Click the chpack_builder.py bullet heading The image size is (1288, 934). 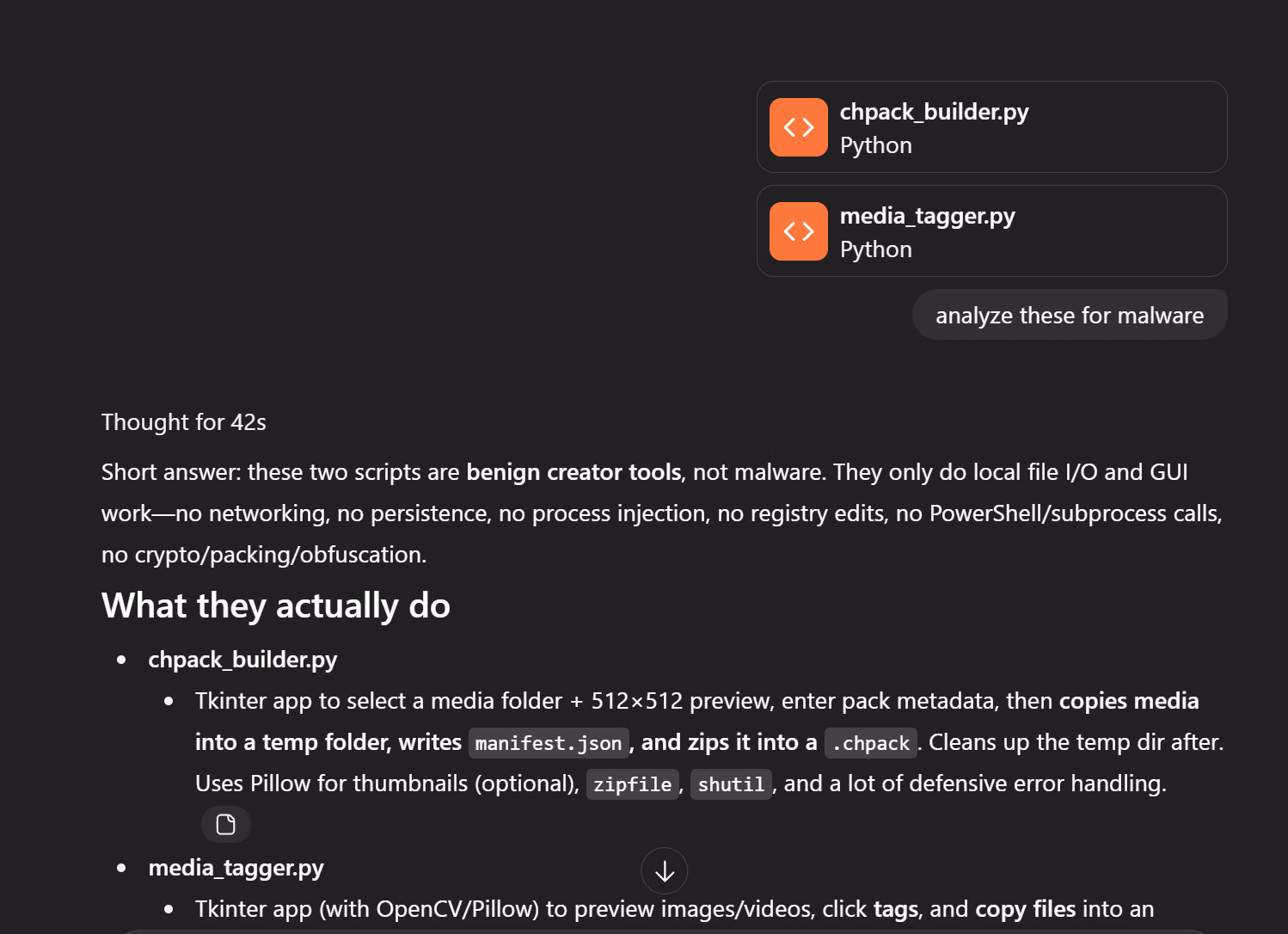(x=242, y=660)
